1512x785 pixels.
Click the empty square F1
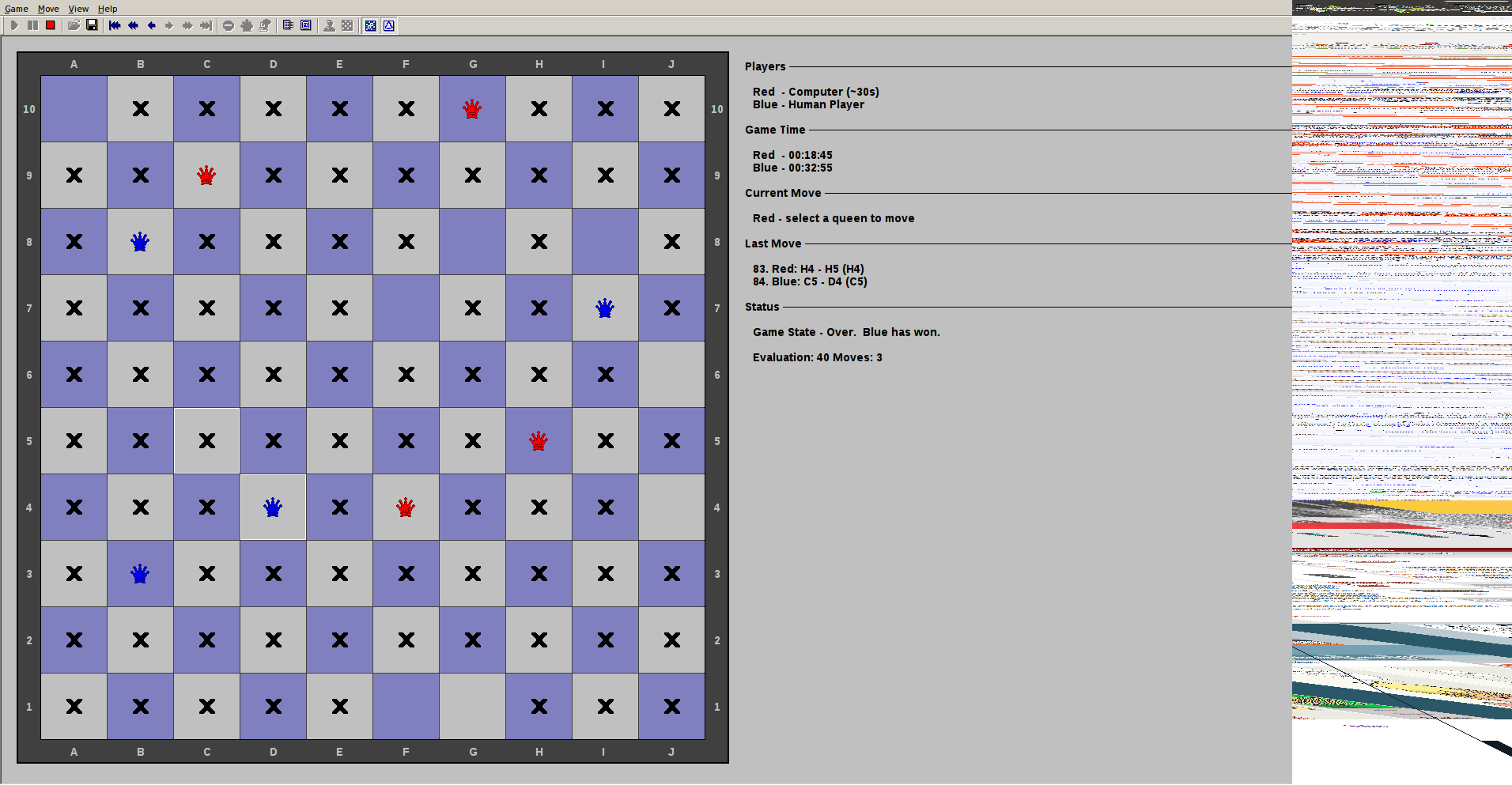pos(406,707)
